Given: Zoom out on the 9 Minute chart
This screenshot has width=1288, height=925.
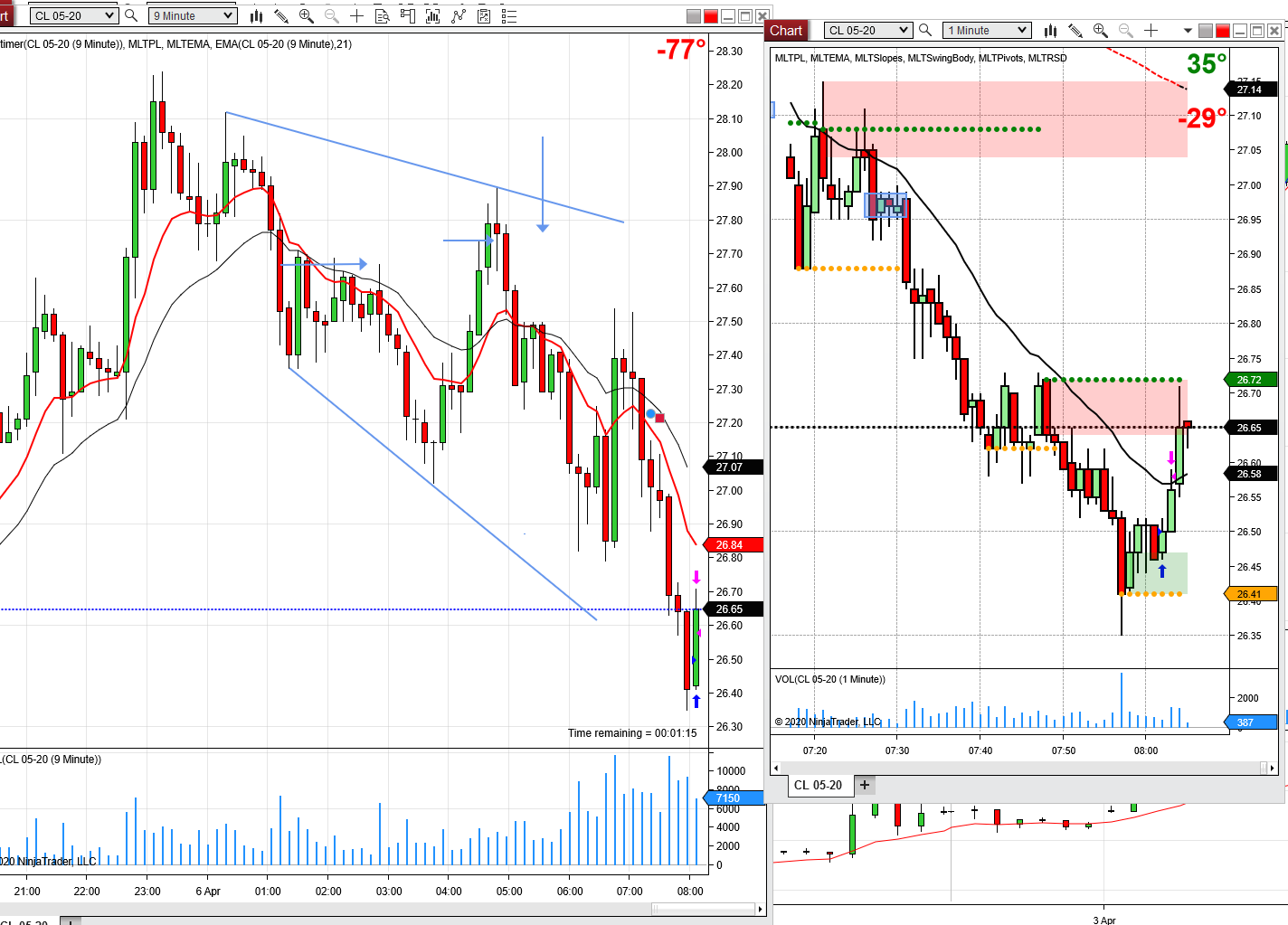Looking at the screenshot, I should click(x=332, y=15).
